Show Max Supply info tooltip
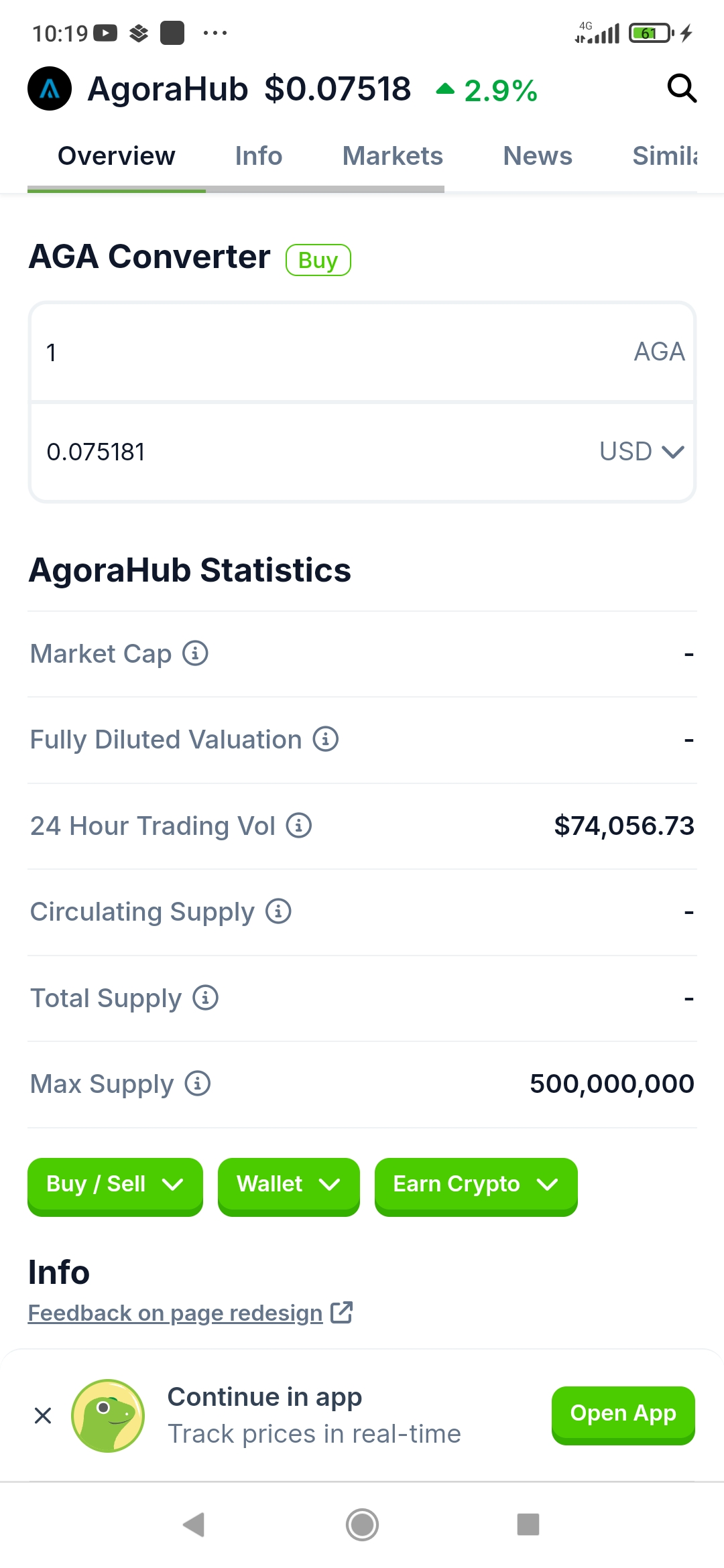724x1568 pixels. click(198, 1084)
